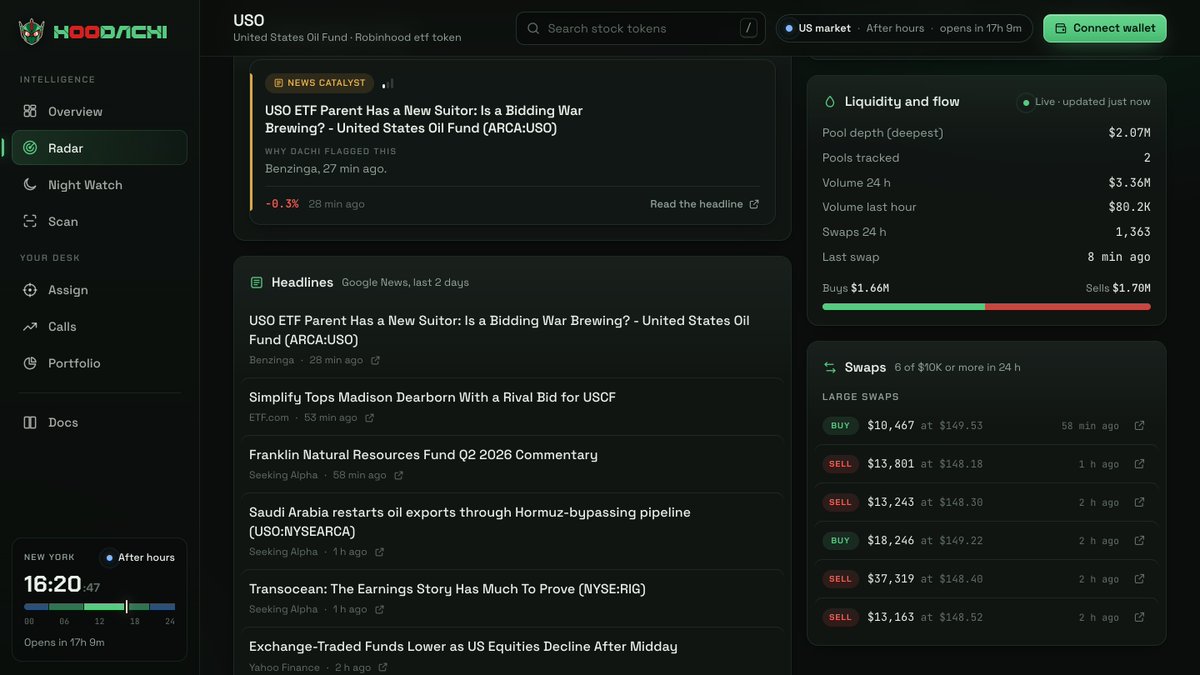Click the Overview grid icon
This screenshot has height=675, width=1200.
30,111
